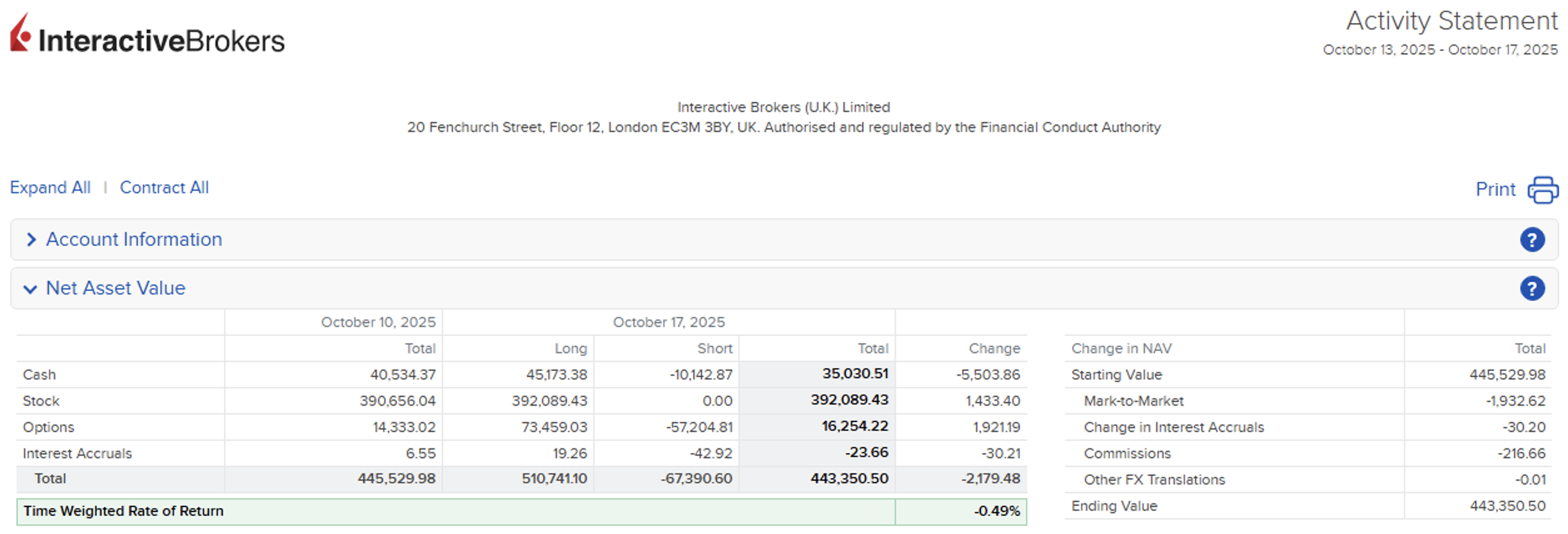Click the Interactive Brokers logo
This screenshot has height=534, width=1568.
point(147,35)
